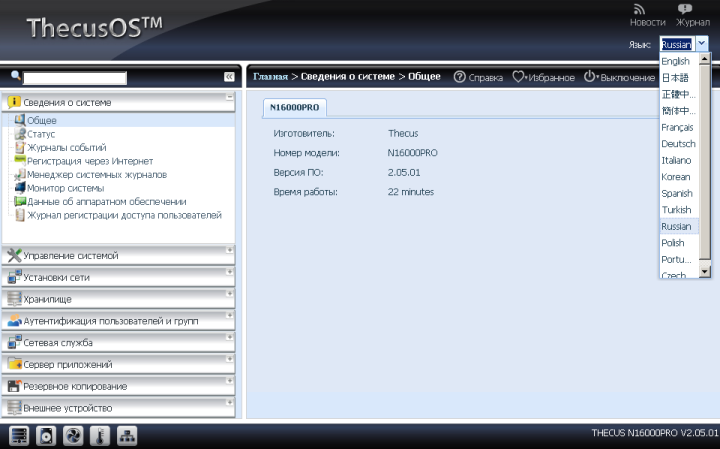
Task: Select Deutsch in language list
Action: [x=679, y=144]
